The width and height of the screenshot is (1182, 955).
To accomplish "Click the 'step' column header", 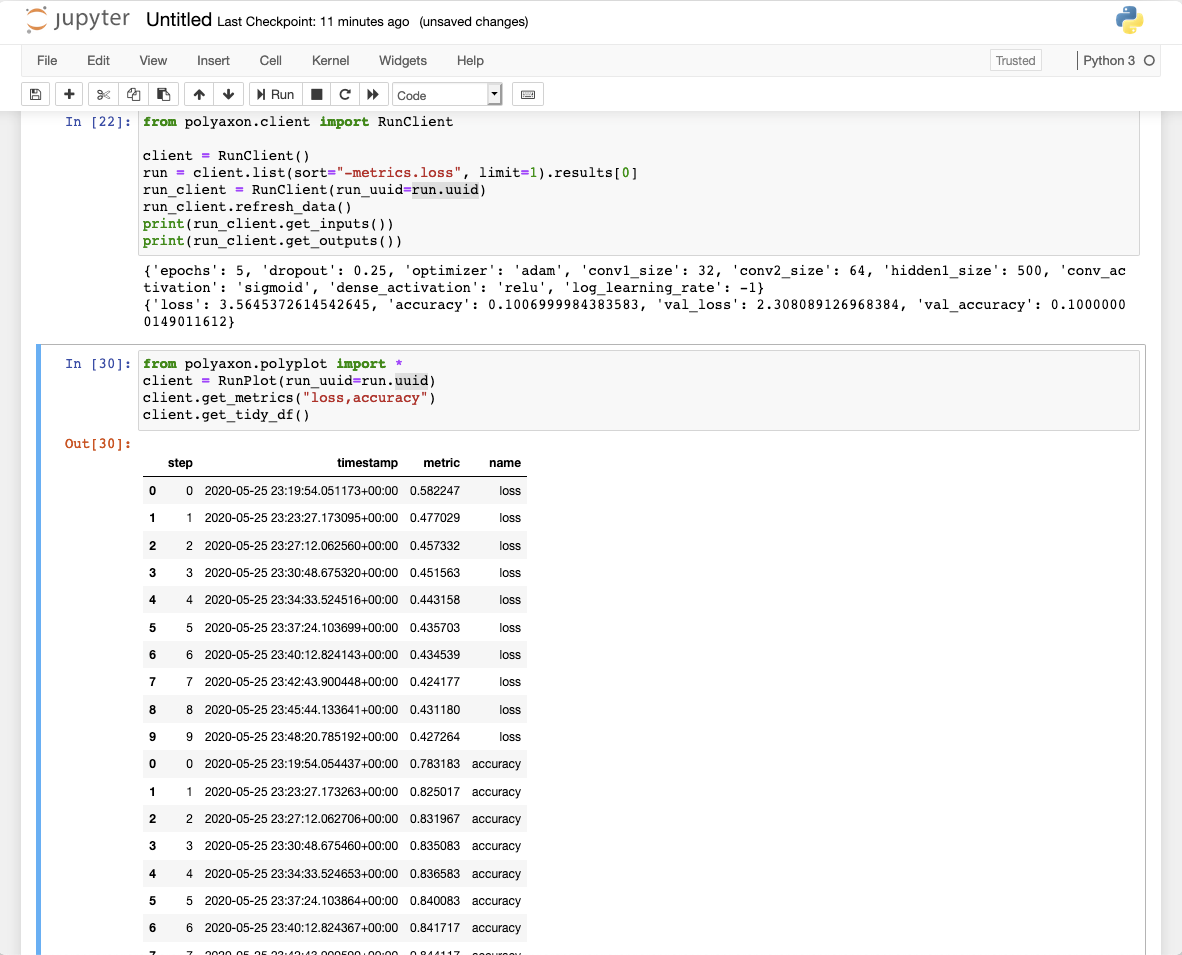I will [180, 463].
